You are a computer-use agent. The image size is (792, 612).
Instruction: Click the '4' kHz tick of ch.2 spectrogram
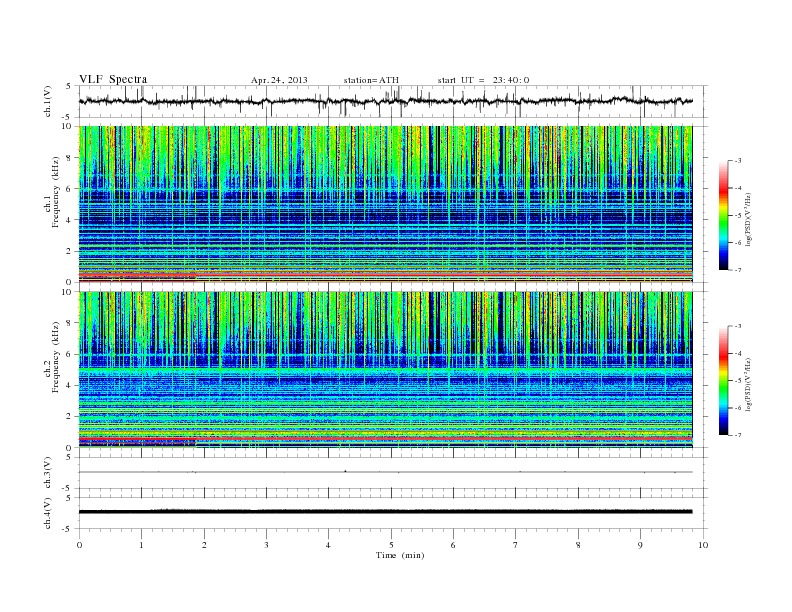tap(69, 385)
